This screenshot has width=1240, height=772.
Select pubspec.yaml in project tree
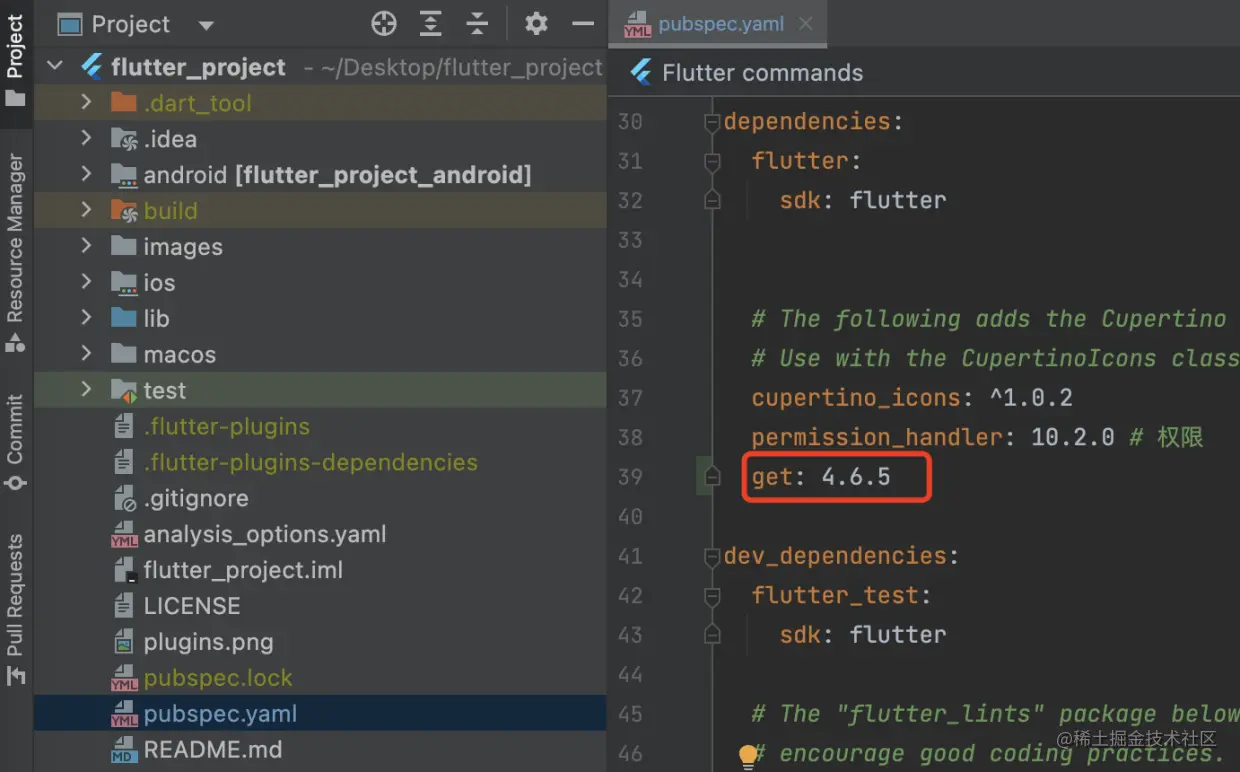[x=220, y=714]
